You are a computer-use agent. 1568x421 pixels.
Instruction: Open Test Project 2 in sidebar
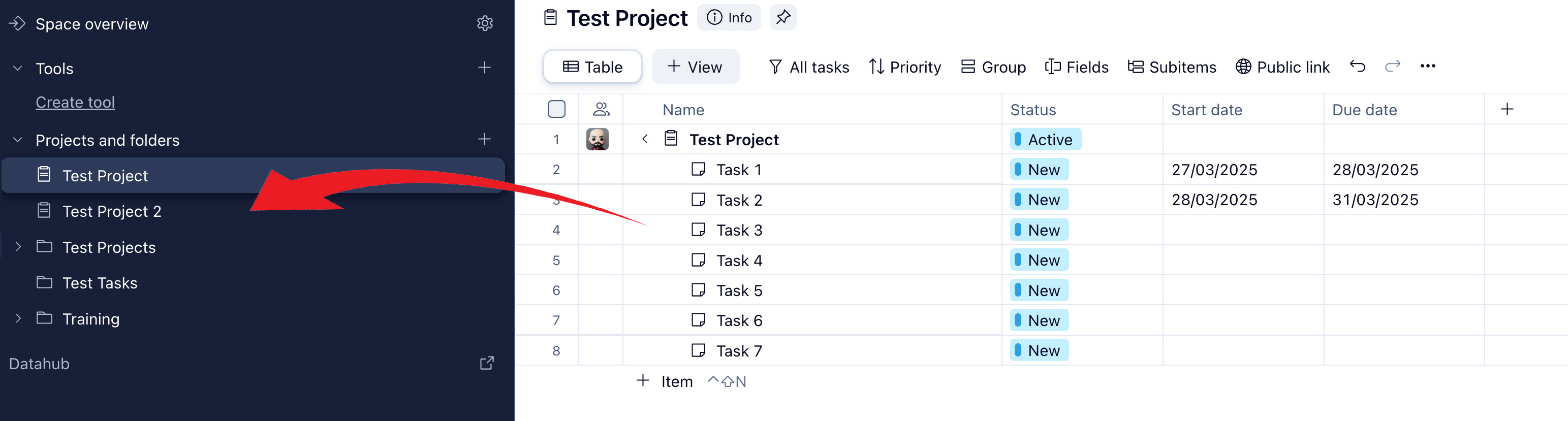pyautogui.click(x=112, y=211)
